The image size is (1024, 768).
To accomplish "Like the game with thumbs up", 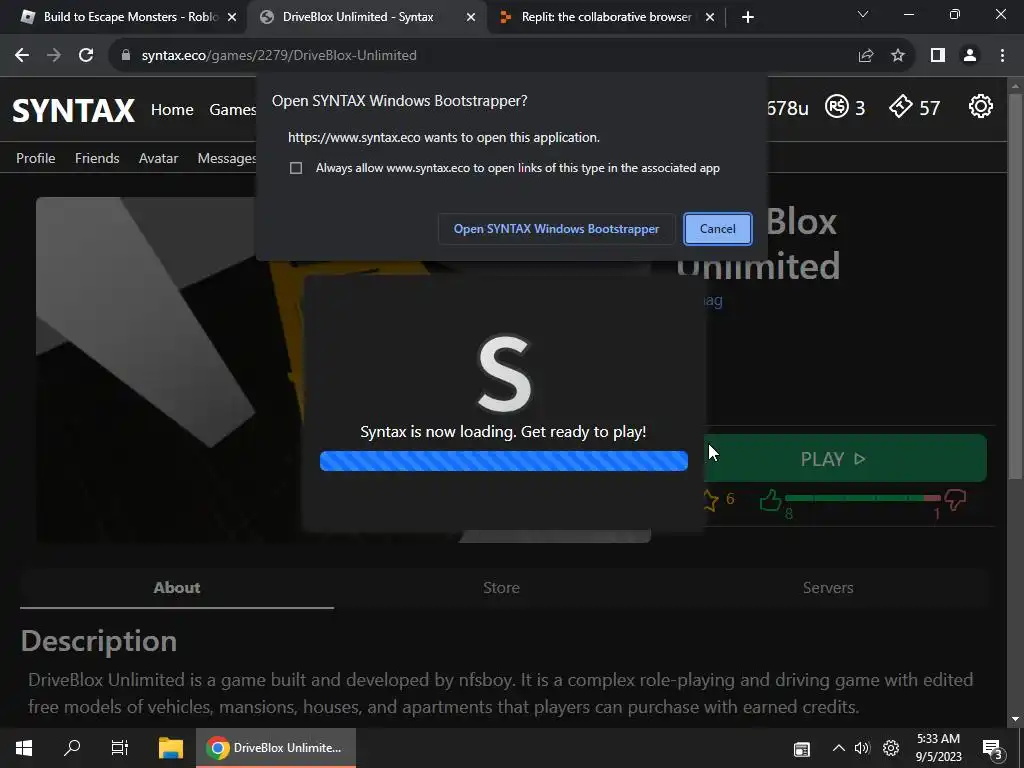I will tap(771, 500).
